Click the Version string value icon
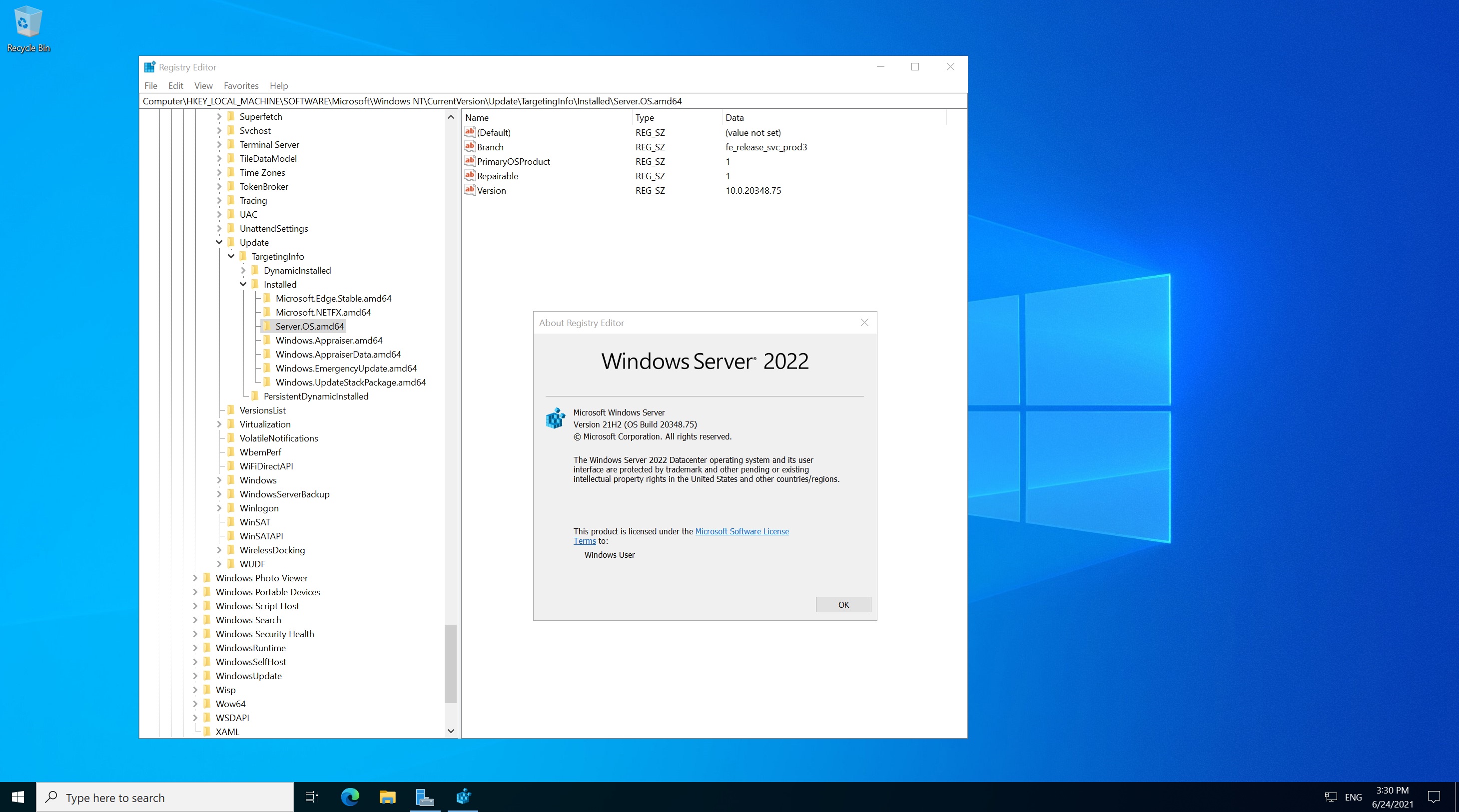 tap(470, 190)
